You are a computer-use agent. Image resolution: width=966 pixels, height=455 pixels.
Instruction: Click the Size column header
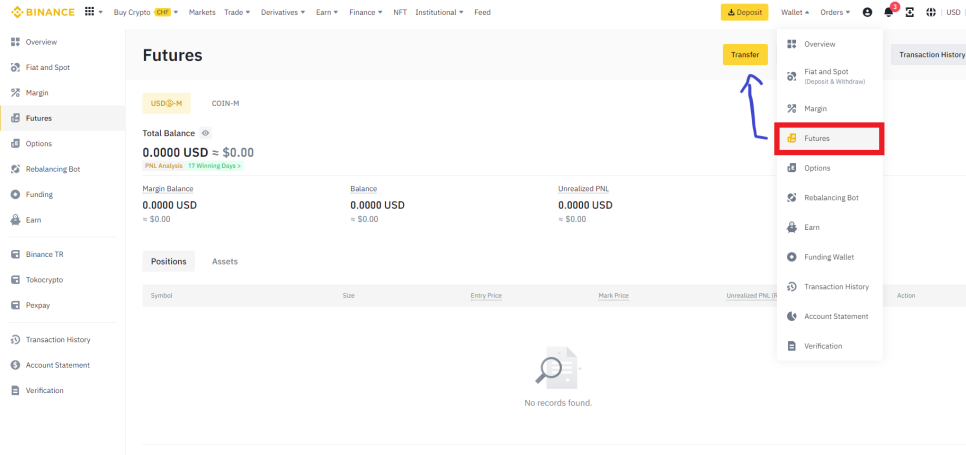click(349, 296)
